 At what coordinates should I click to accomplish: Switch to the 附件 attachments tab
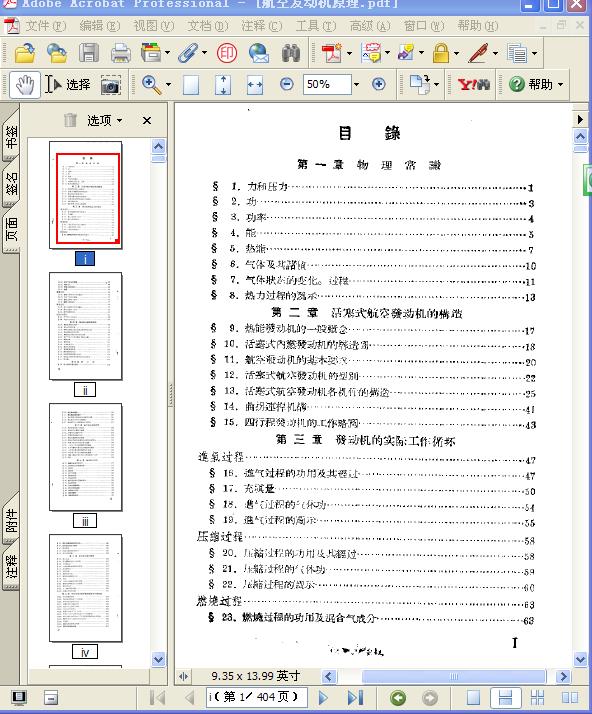[x=11, y=519]
